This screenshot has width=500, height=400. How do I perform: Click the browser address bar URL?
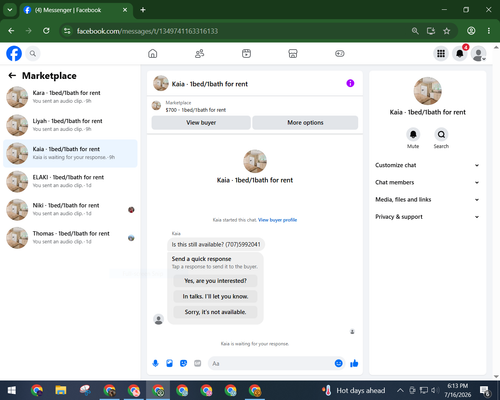(x=147, y=31)
